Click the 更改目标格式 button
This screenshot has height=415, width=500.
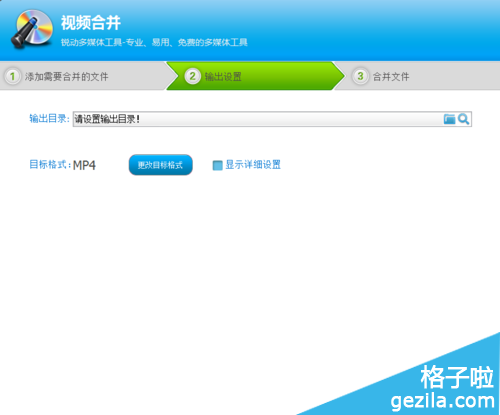click(161, 165)
